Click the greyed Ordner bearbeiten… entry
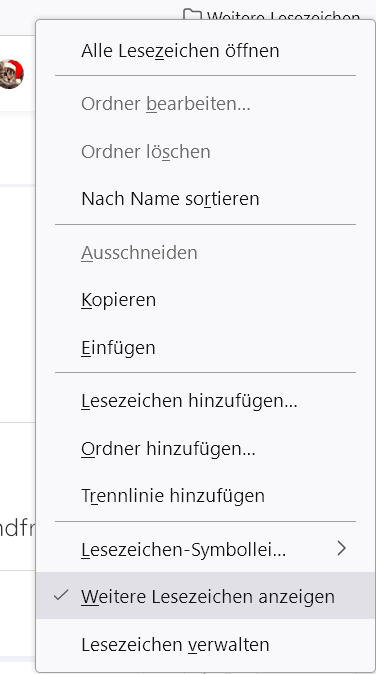 205,104
